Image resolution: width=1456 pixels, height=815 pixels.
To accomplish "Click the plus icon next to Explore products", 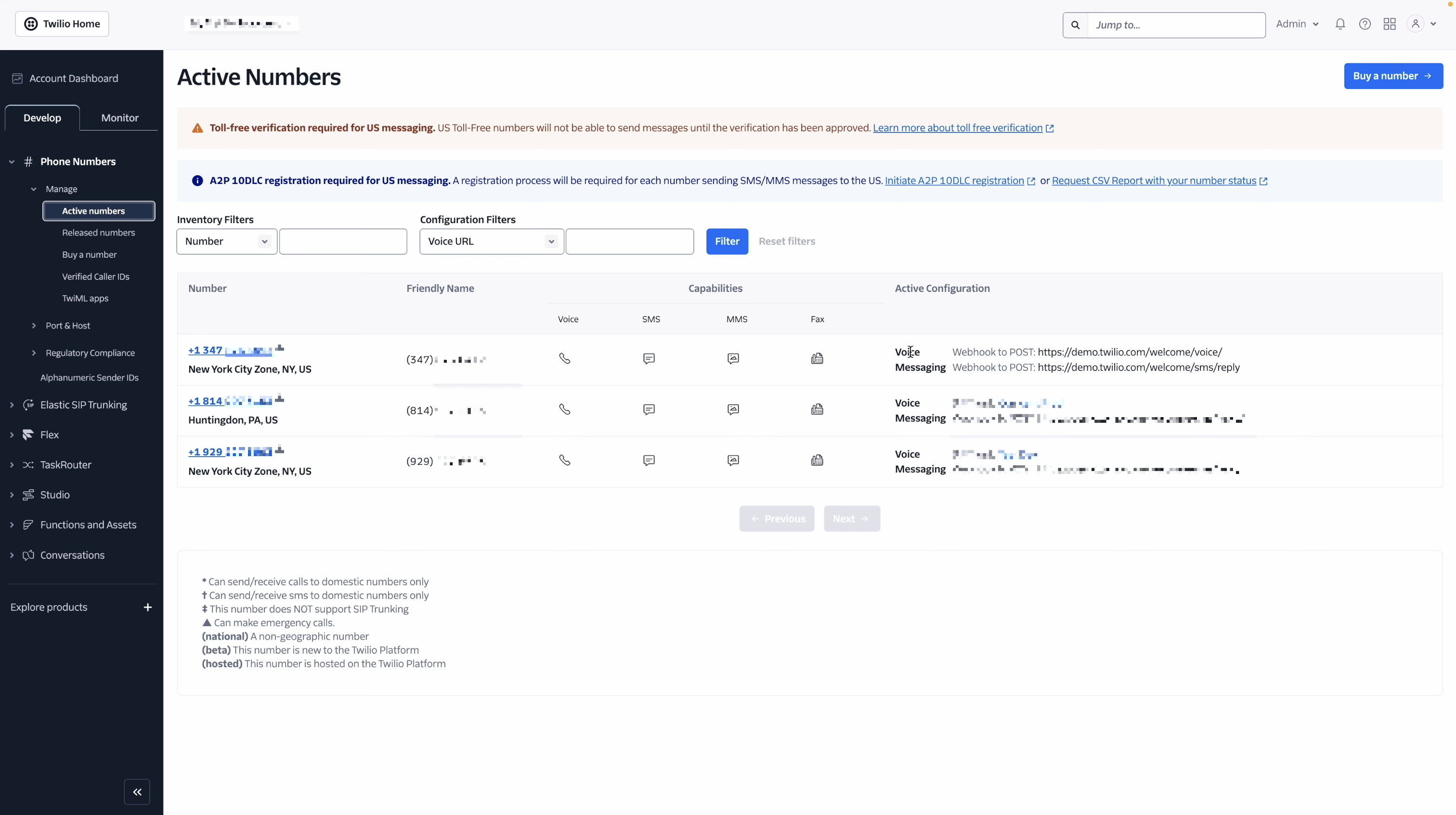I will [147, 607].
